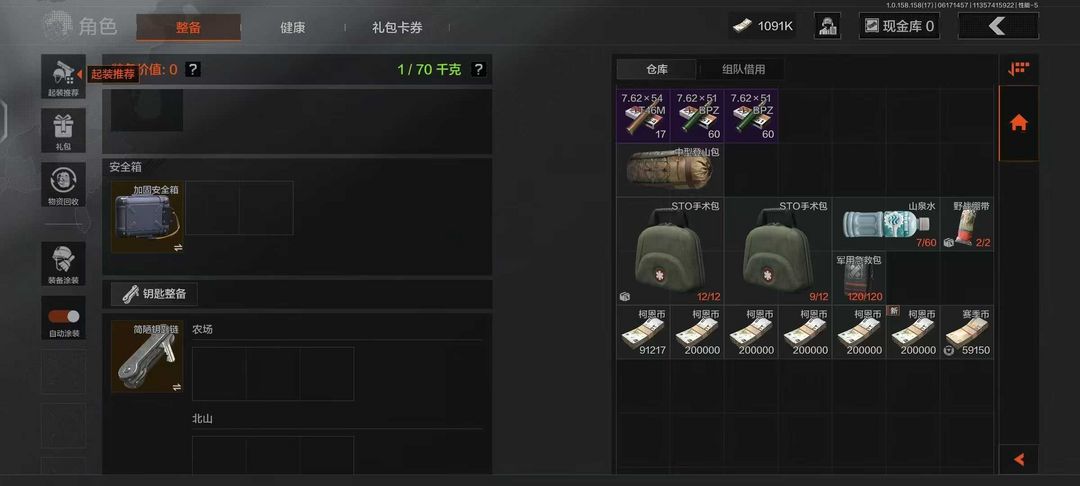This screenshot has height=486, width=1080.
Task: Open the 物资回收 recycle icon
Action: tap(63, 184)
